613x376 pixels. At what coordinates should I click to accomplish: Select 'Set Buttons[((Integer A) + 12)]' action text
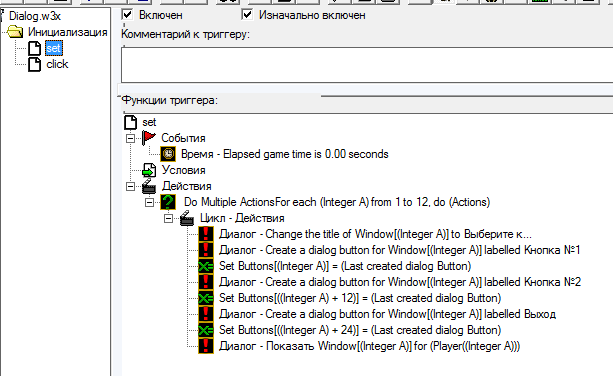[360, 298]
